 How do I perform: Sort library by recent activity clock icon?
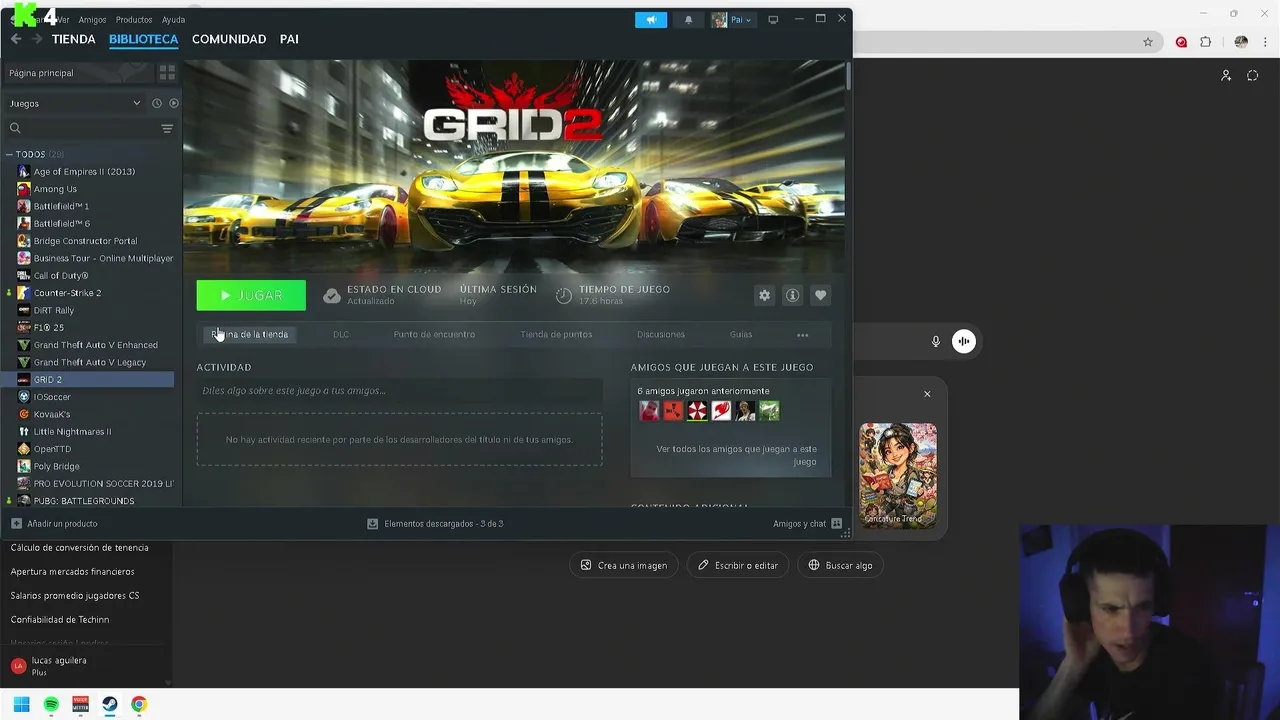pyautogui.click(x=157, y=103)
